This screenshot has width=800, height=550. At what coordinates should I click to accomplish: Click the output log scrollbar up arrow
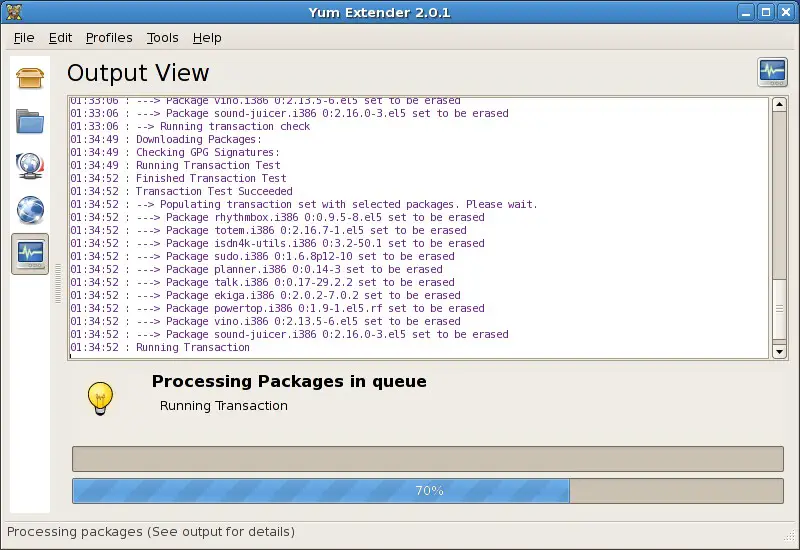tap(779, 105)
